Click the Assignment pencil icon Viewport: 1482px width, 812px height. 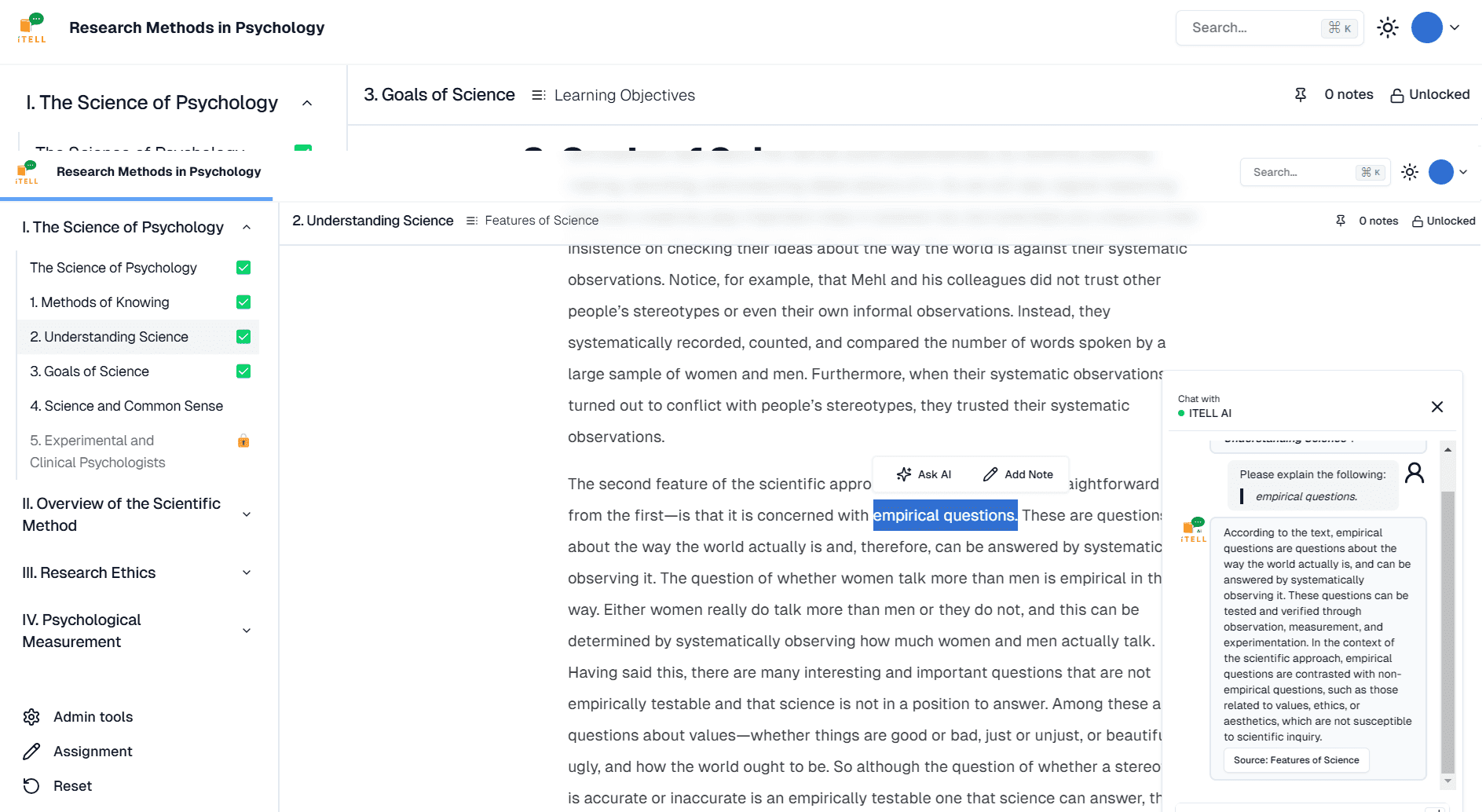pos(31,752)
